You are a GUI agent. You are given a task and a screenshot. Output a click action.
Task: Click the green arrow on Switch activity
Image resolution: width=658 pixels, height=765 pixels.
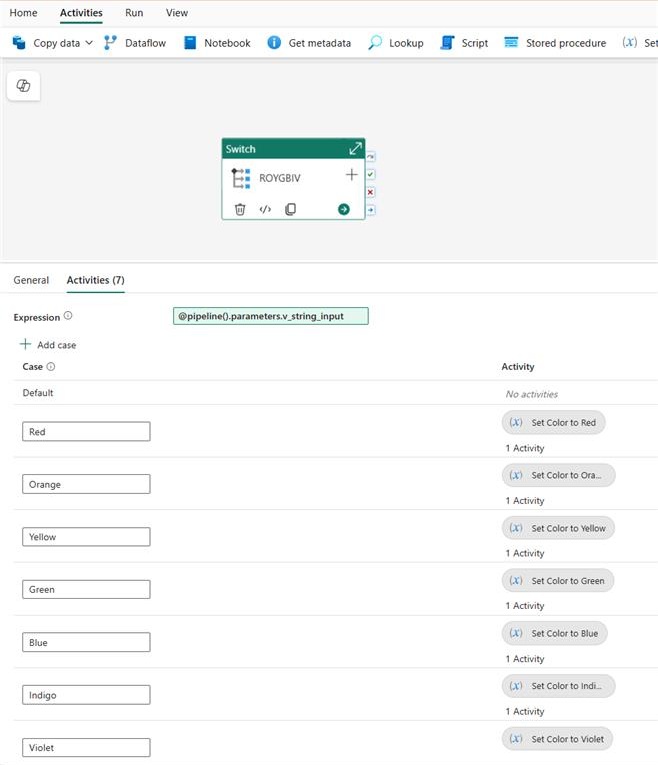point(343,209)
